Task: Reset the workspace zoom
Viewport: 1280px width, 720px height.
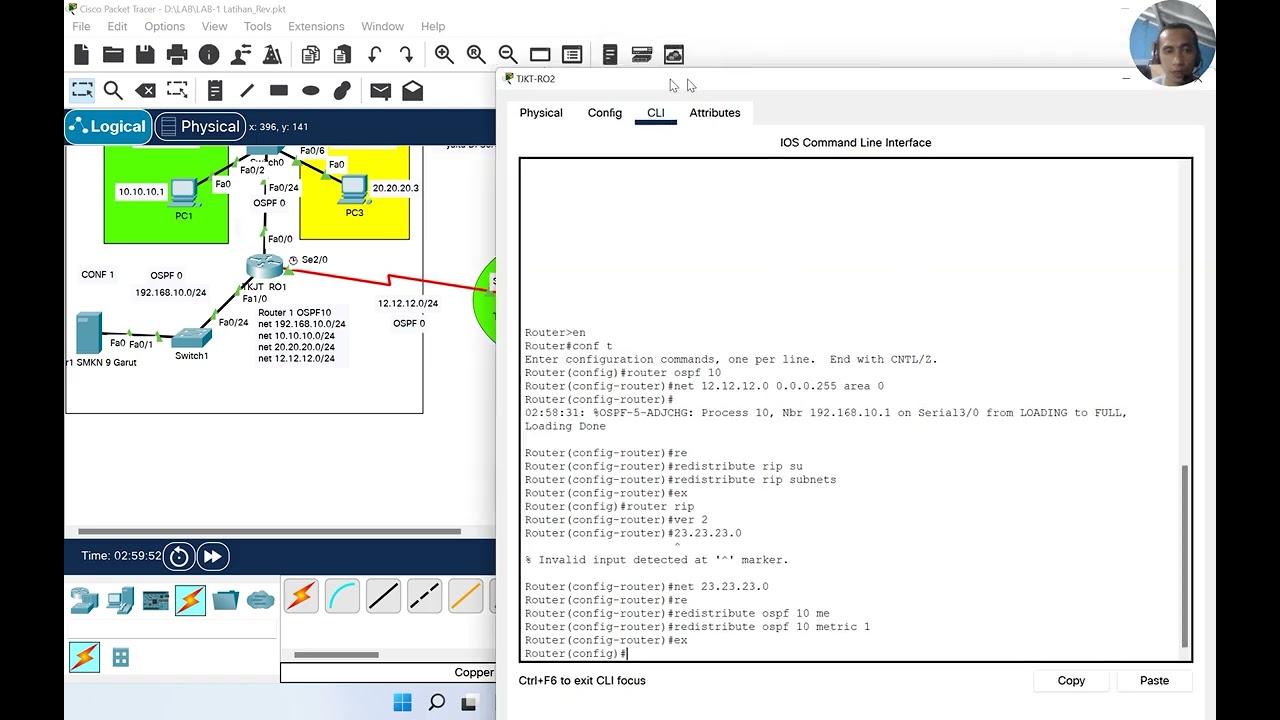Action: tap(476, 55)
